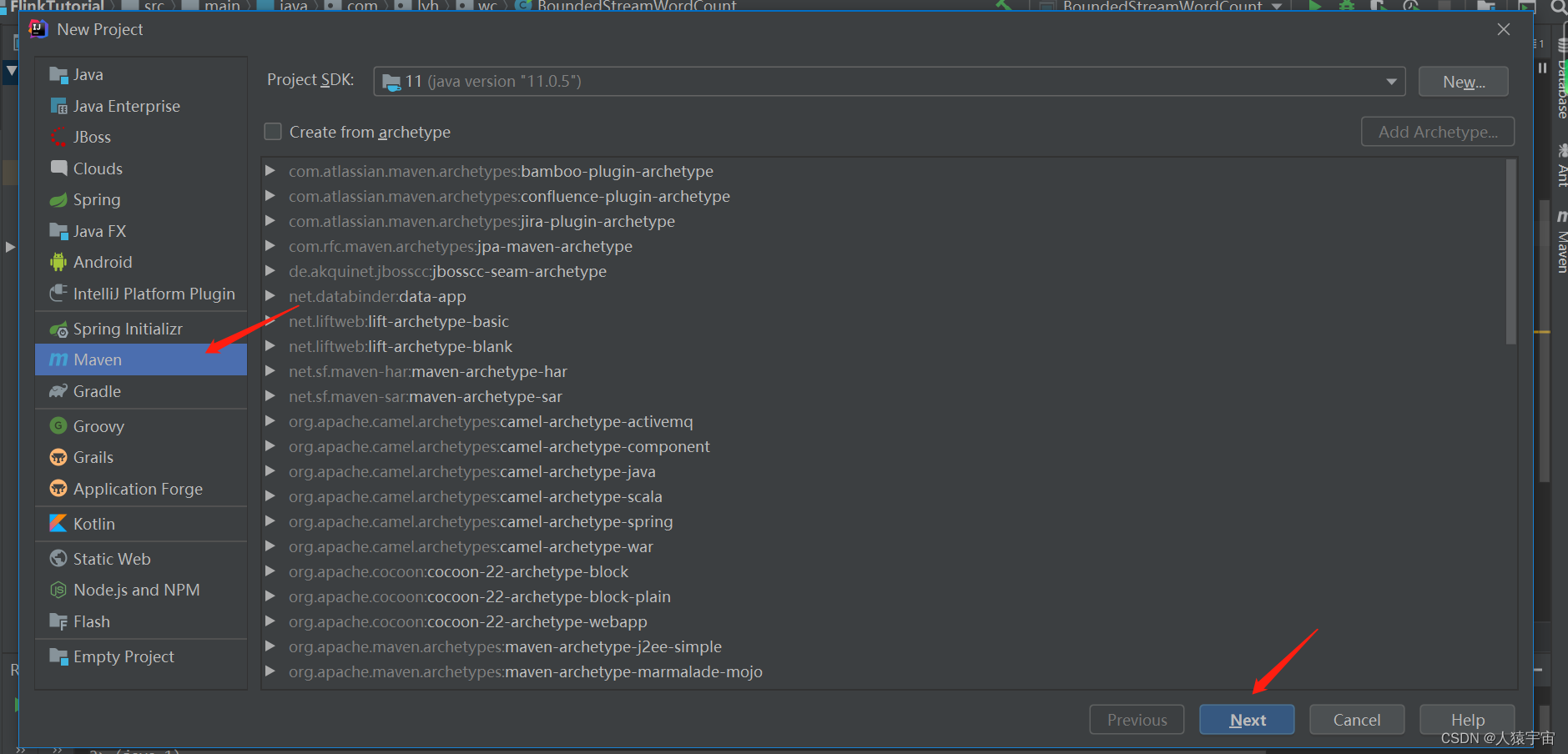The image size is (1568, 754).
Task: Expand jpa-maven-archetype entry
Action: click(270, 245)
